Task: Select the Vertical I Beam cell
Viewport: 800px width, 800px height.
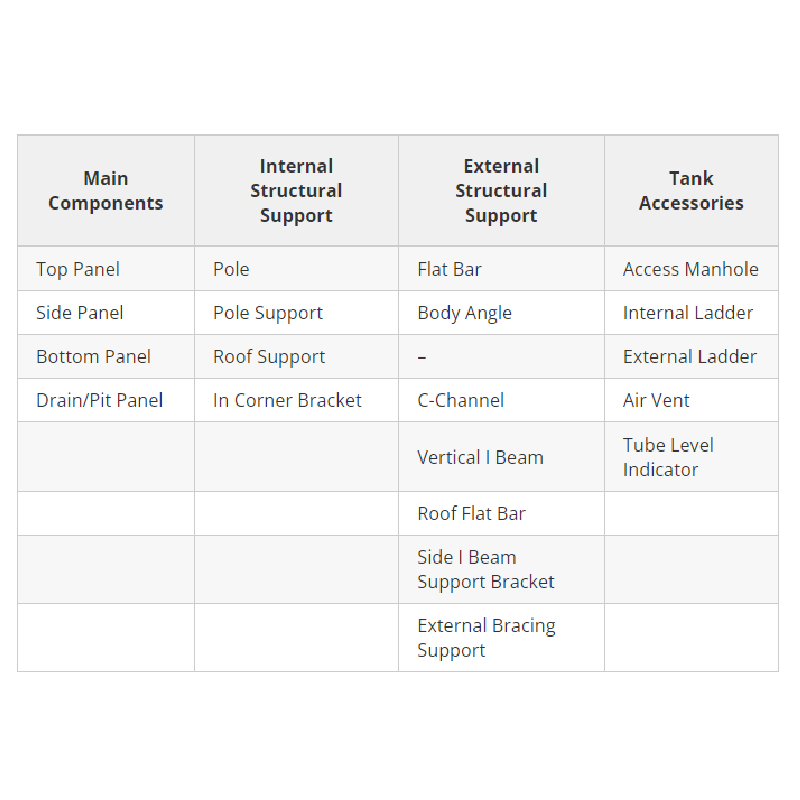Action: point(480,457)
